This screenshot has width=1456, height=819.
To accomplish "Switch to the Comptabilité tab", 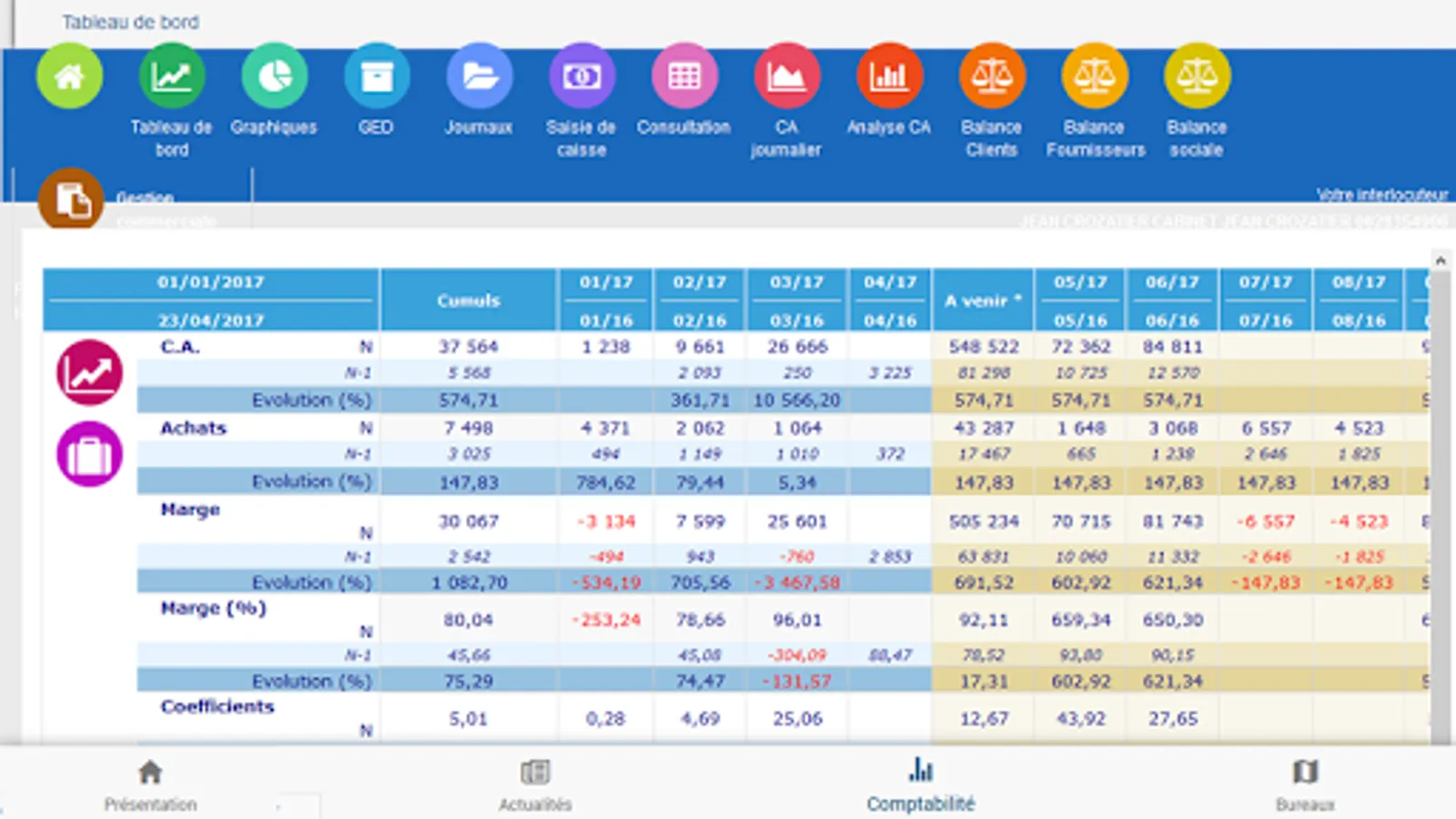I will 921,786.
